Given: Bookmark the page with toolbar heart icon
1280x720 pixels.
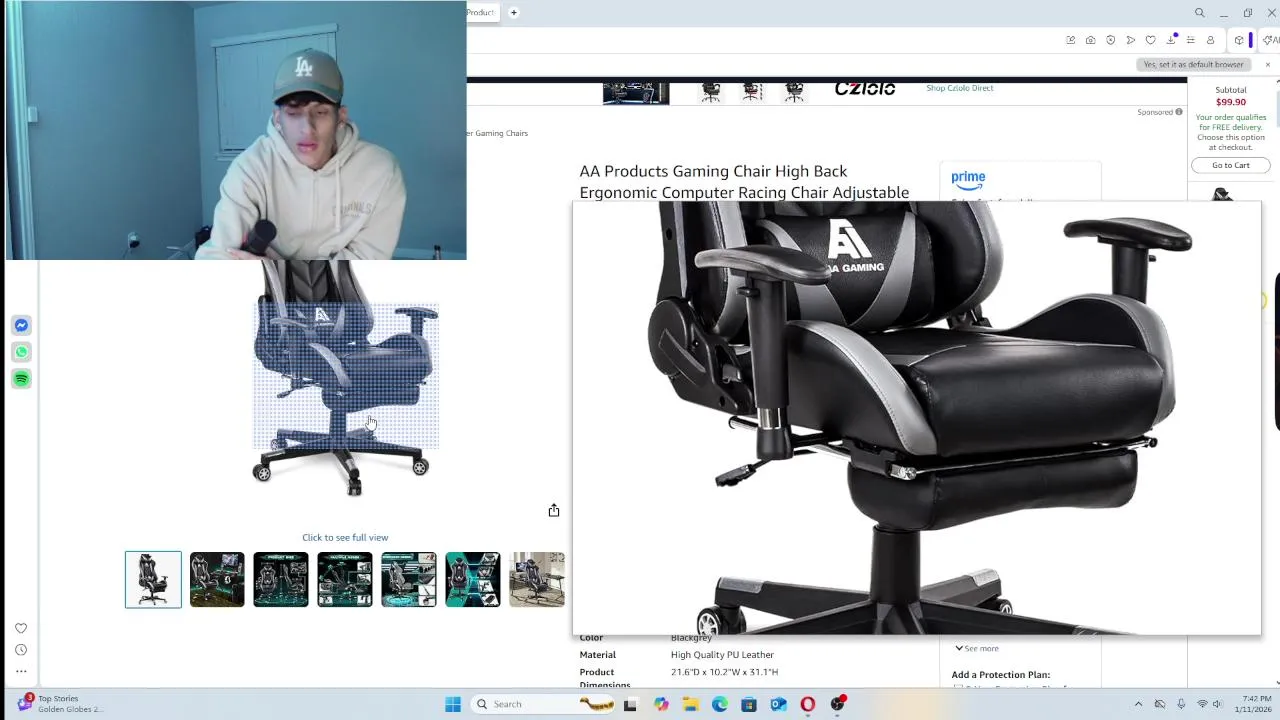Looking at the screenshot, I should 1151,40.
